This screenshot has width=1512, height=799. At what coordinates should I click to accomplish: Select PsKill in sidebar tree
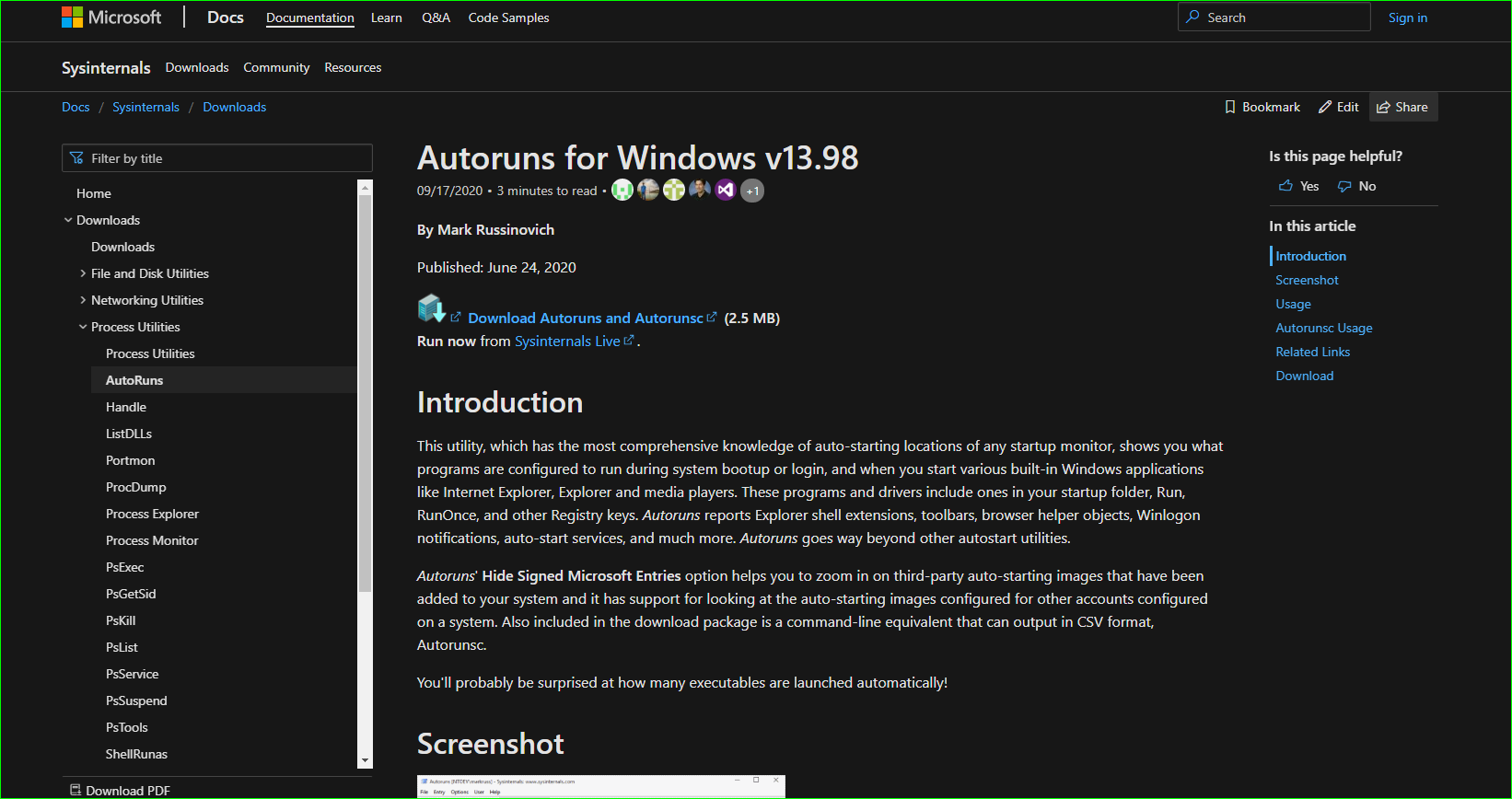121,620
